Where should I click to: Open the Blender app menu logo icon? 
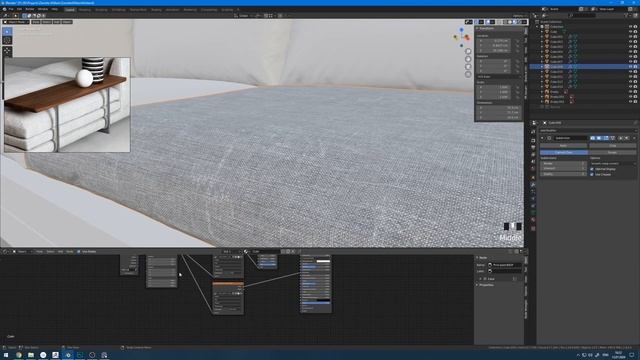[x=4, y=9]
